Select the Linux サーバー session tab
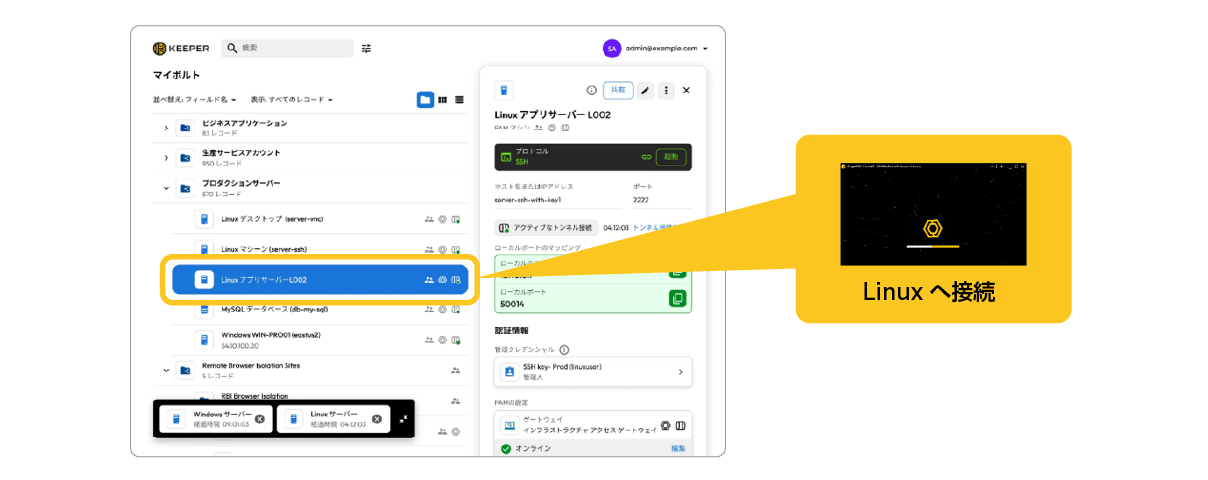Screen dimensions: 1208x480 tap(323, 419)
